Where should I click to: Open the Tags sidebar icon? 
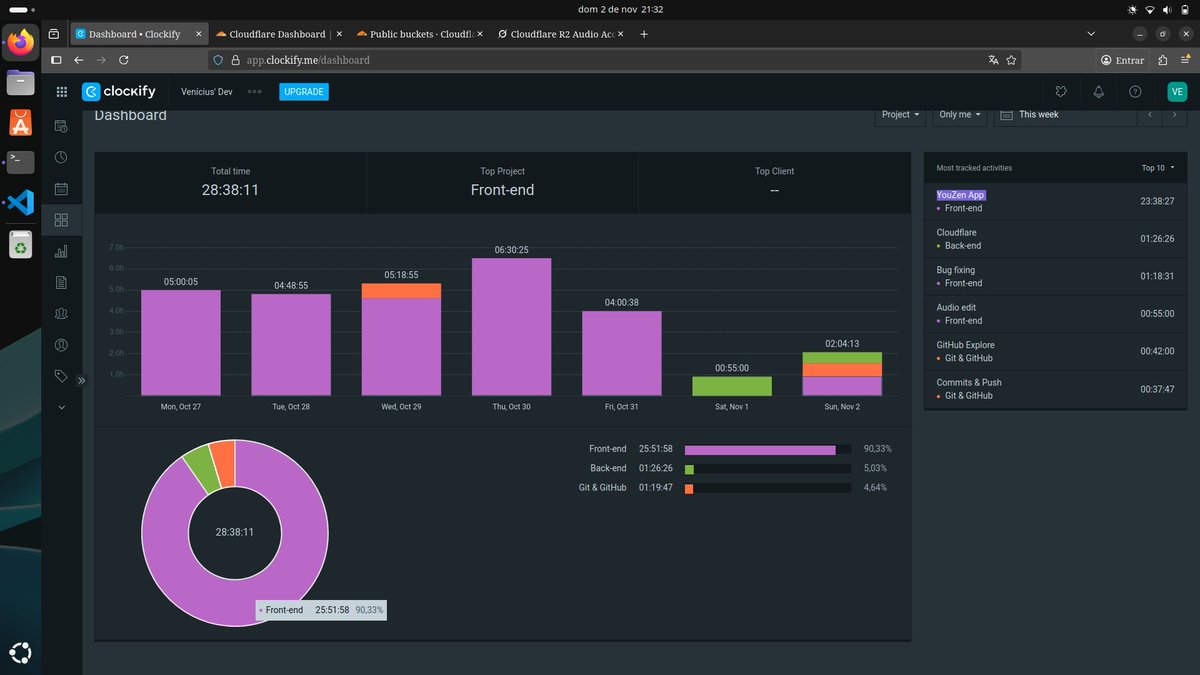[61, 376]
